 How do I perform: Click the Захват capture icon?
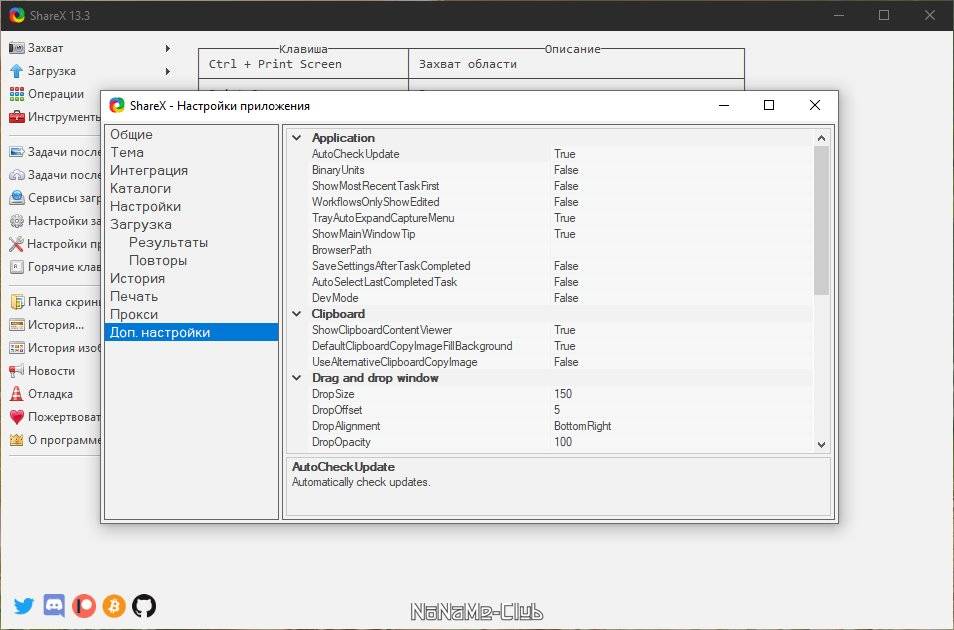coord(16,48)
